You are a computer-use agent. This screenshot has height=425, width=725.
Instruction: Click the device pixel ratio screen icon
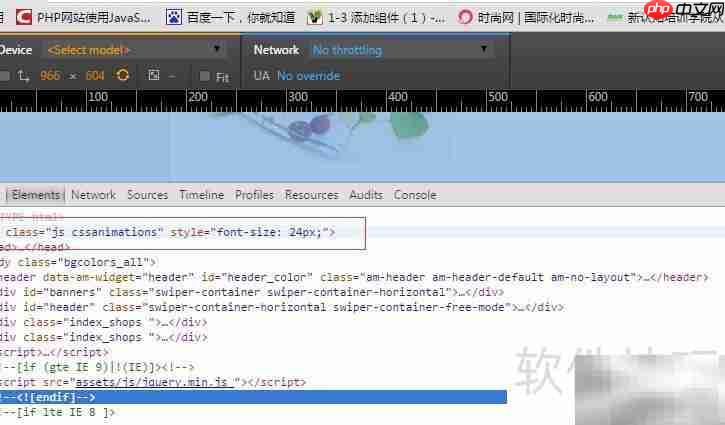[x=154, y=75]
